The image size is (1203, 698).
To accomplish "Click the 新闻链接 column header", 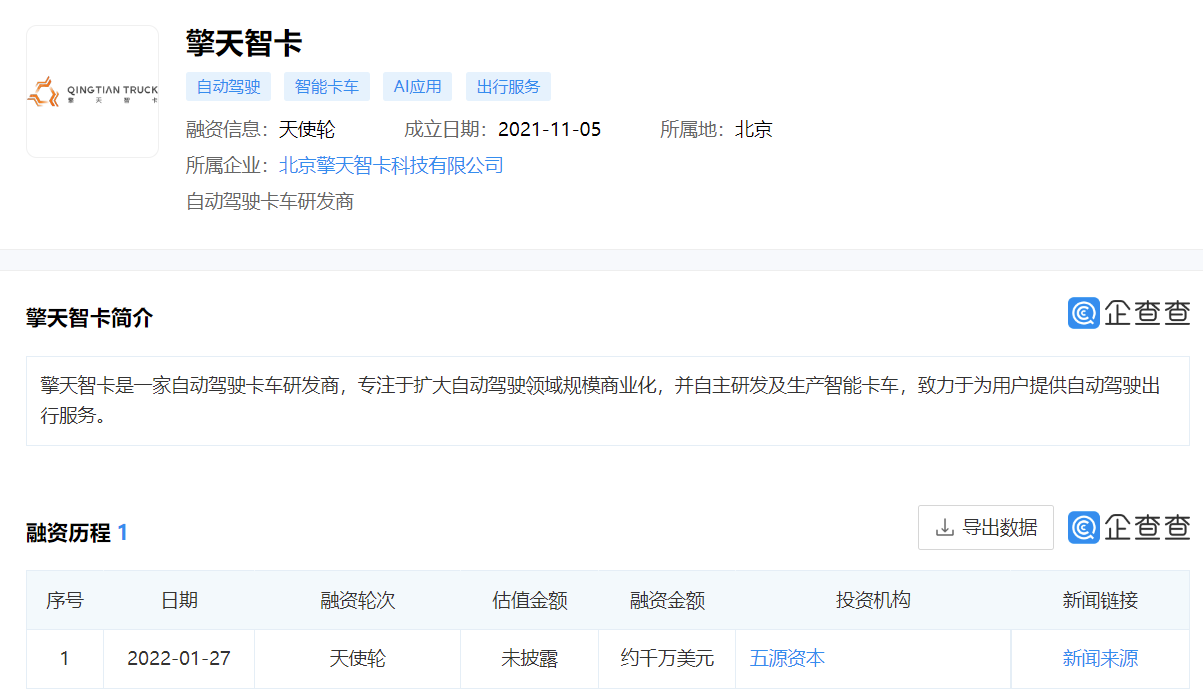I will click(x=1100, y=600).
